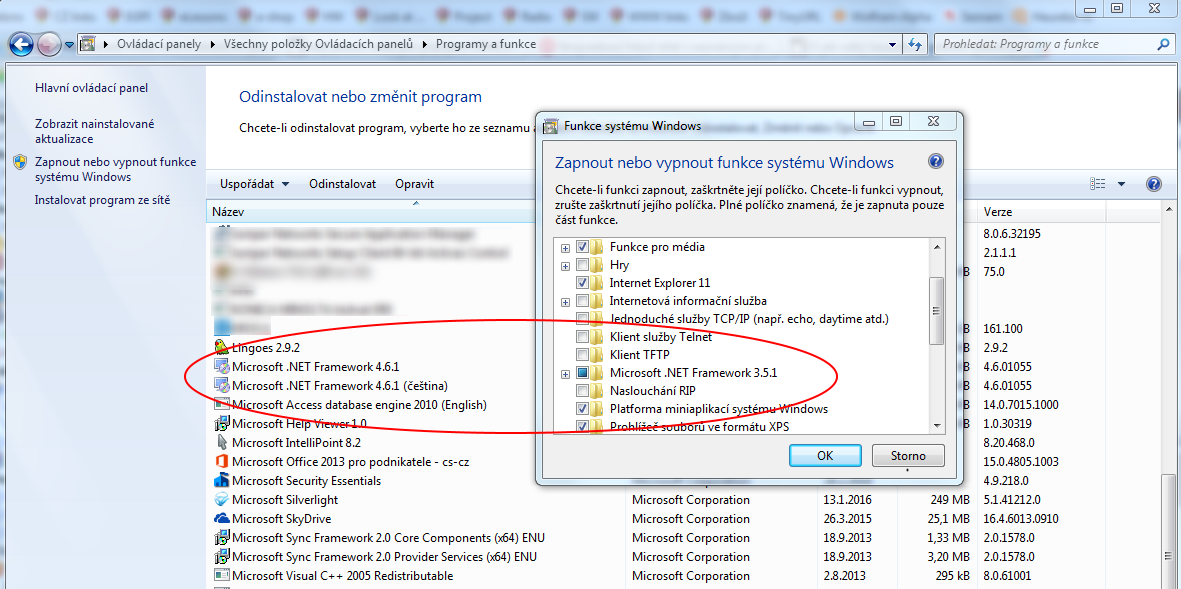
Task: Uncheck the Internet Explorer 11 checkbox
Action: [583, 283]
